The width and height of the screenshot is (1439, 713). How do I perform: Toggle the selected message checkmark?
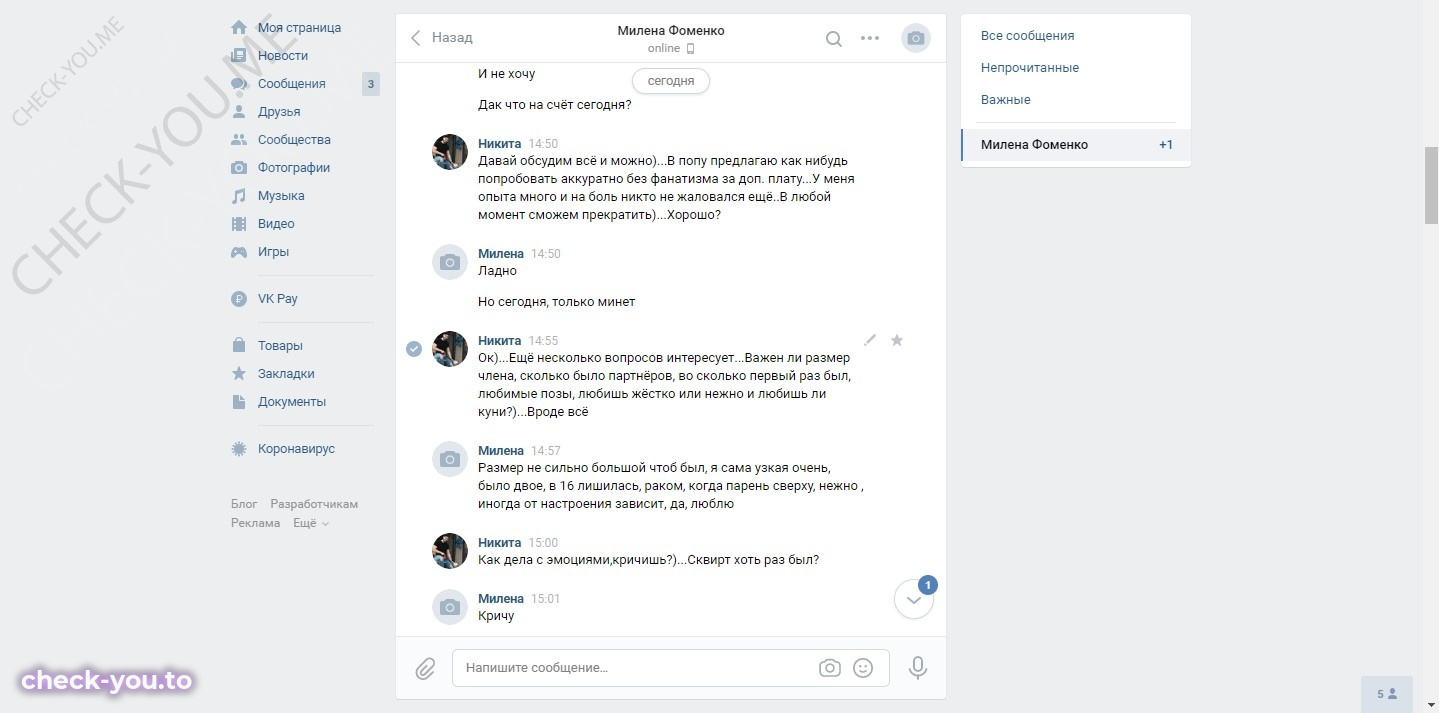413,349
